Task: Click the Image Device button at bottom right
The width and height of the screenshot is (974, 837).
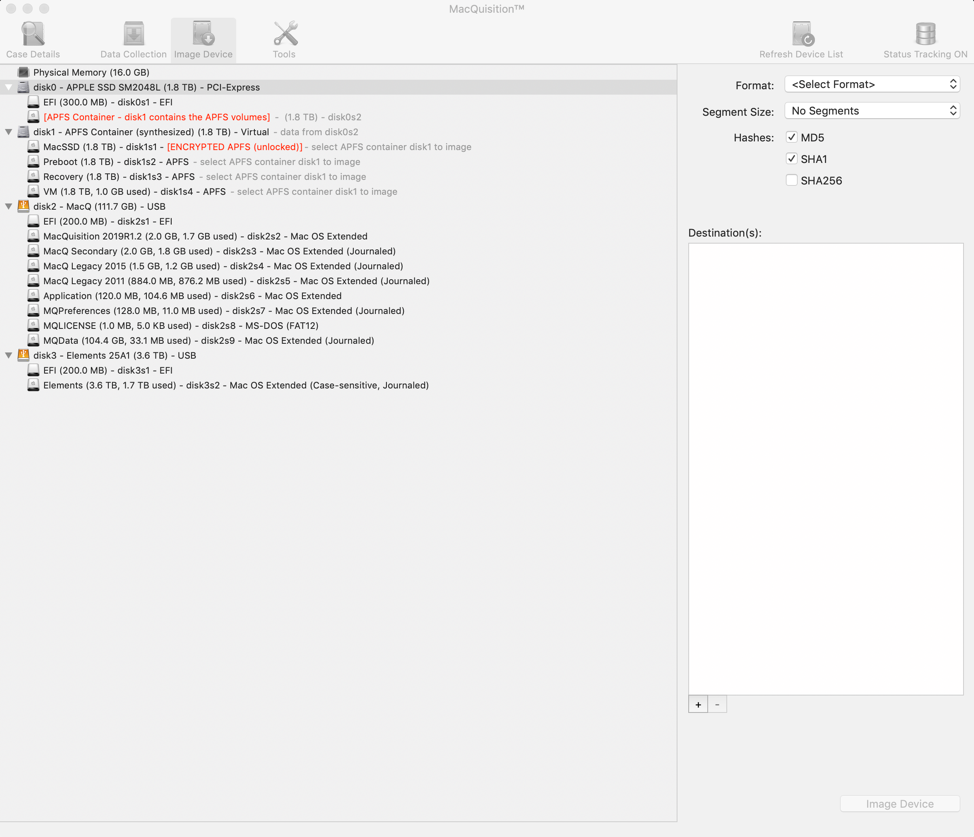Action: click(x=899, y=804)
